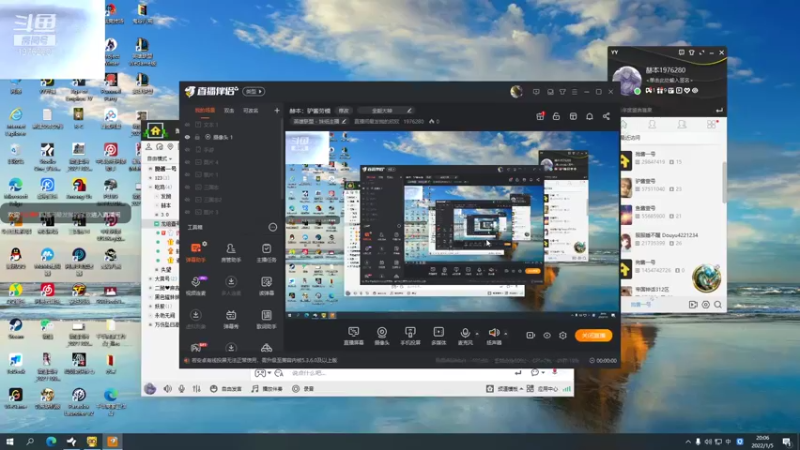Open microphone dropdown arrow beside 麦克风
Screen dimensions: 800x450
click(x=477, y=334)
